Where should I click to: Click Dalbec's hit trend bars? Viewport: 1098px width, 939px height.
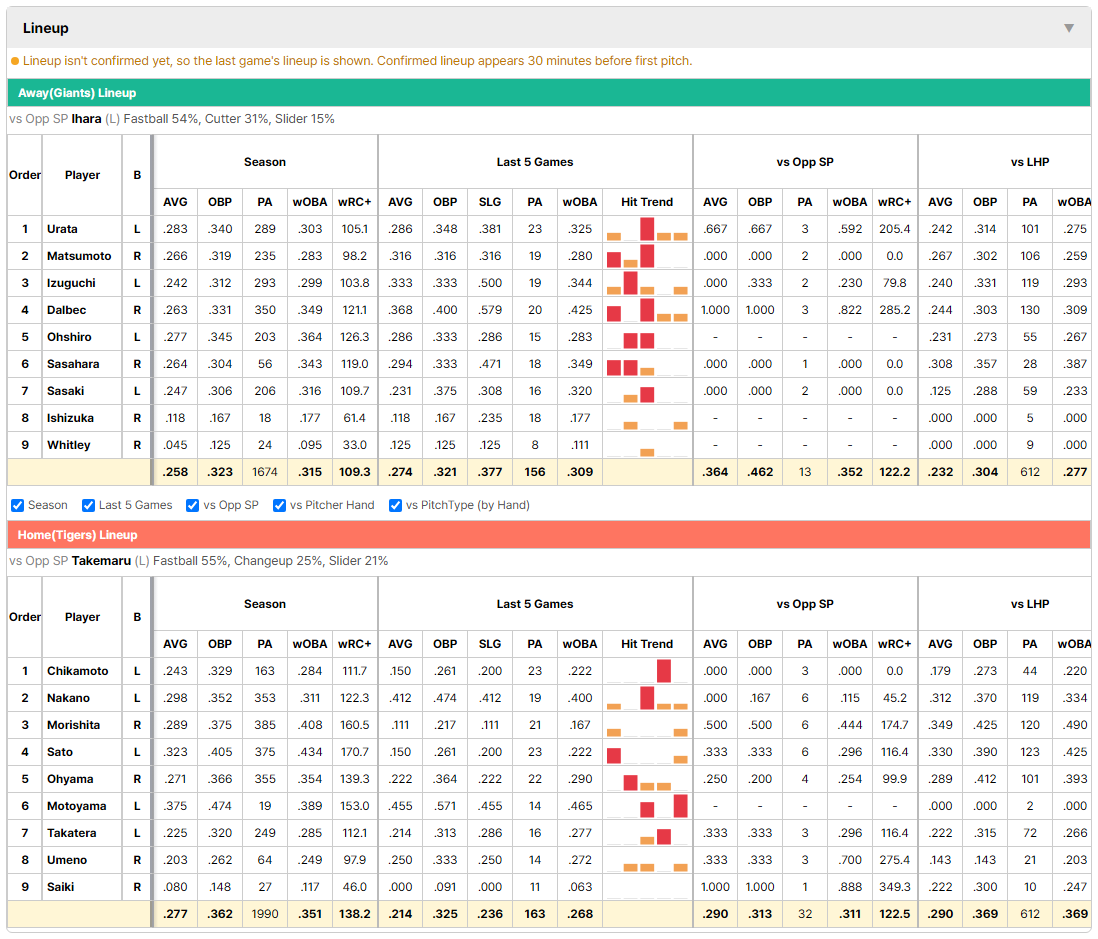point(647,310)
